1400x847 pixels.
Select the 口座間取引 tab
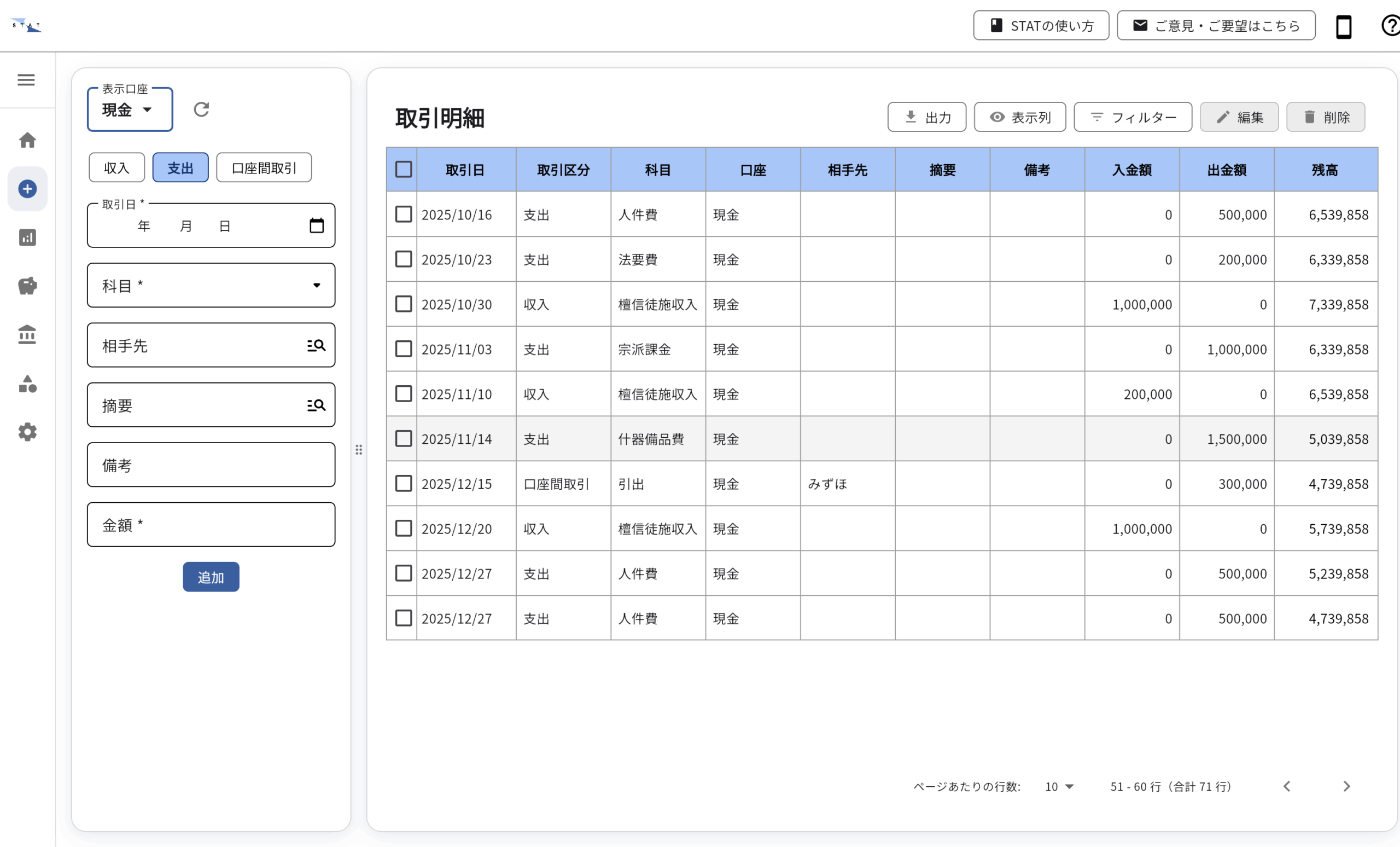tap(264, 167)
